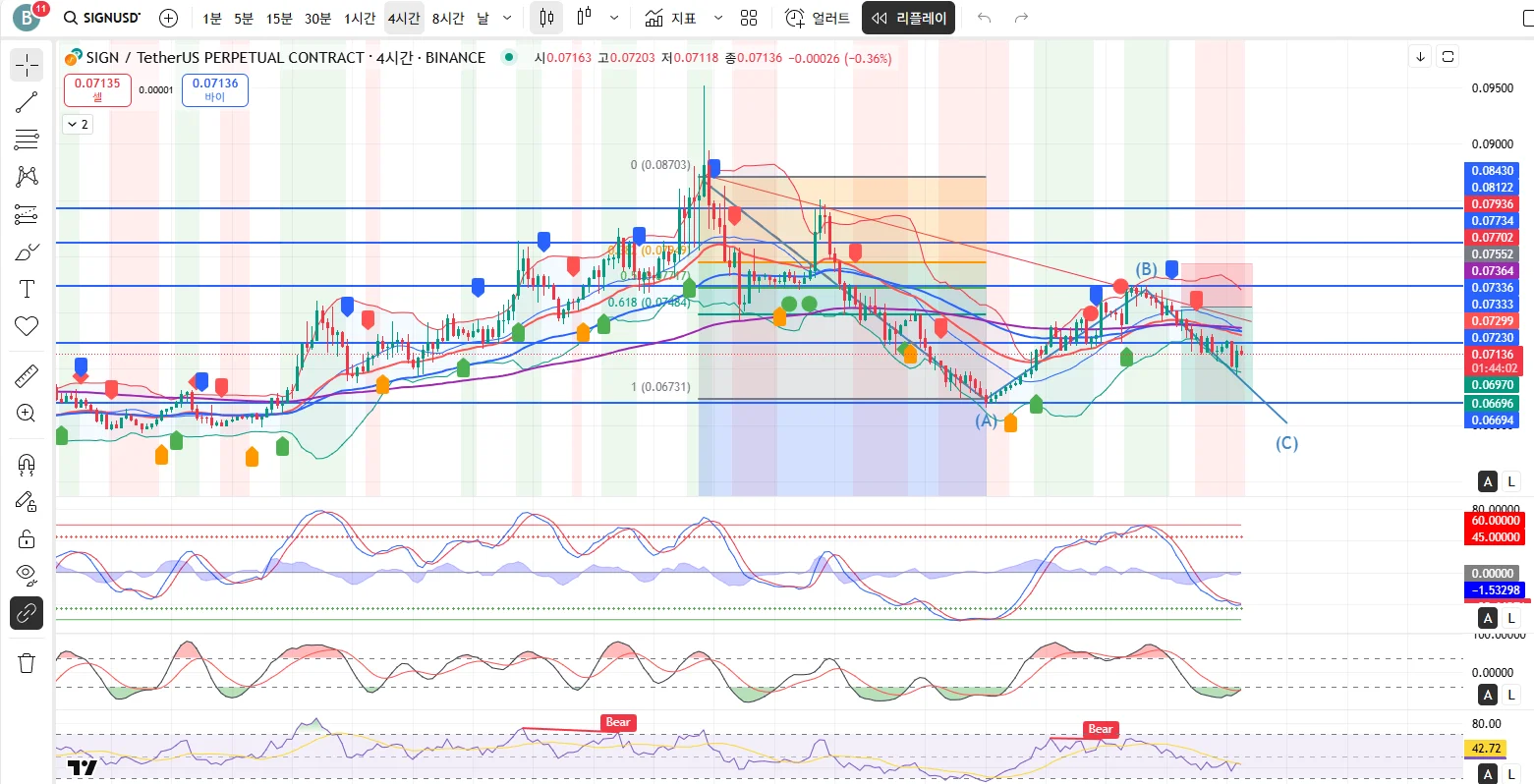Viewport: 1534px width, 784px height.
Task: Remove drawings with the trash icon
Action: 27,663
